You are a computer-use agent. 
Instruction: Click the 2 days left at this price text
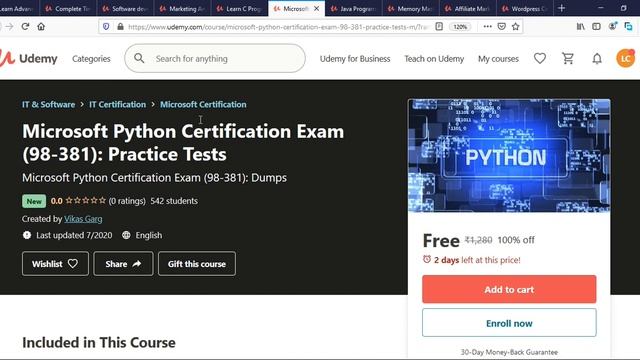point(477,260)
